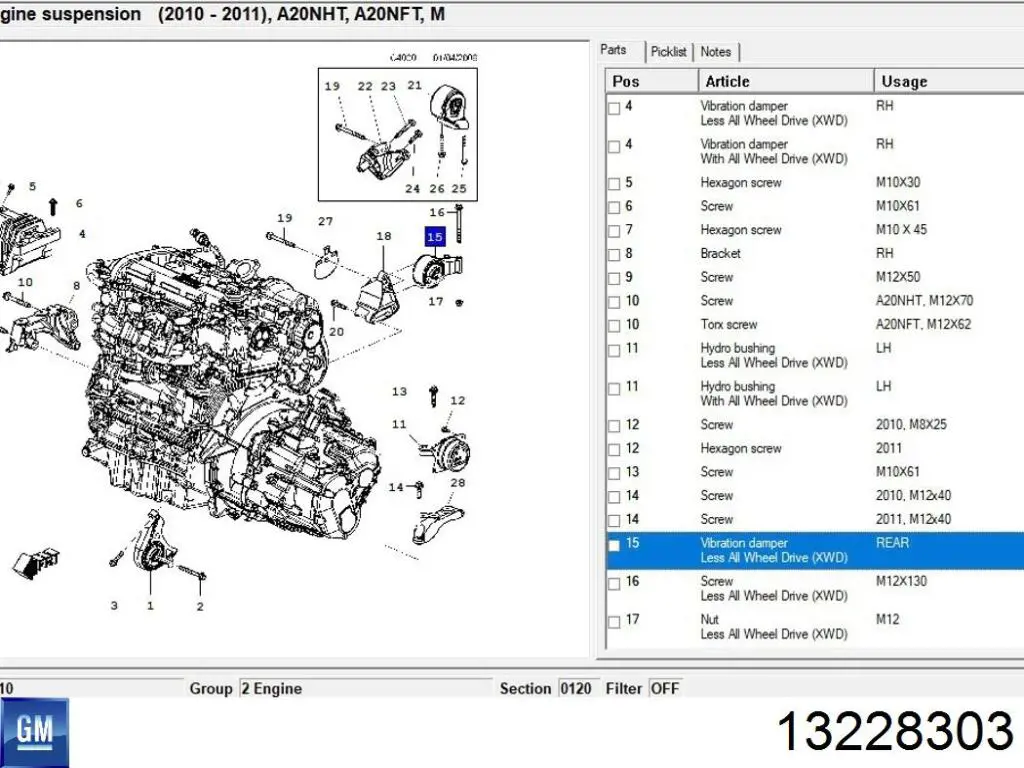1024x768 pixels.
Task: Tick the checkbox for Hexagon screw M10X30
Action: pyautogui.click(x=614, y=184)
